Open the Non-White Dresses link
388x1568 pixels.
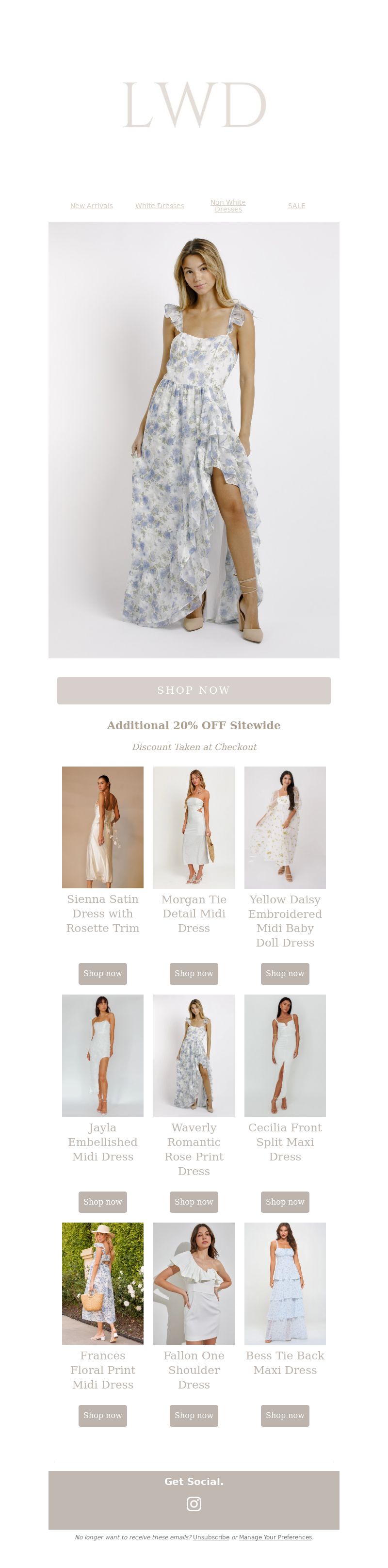coord(228,206)
